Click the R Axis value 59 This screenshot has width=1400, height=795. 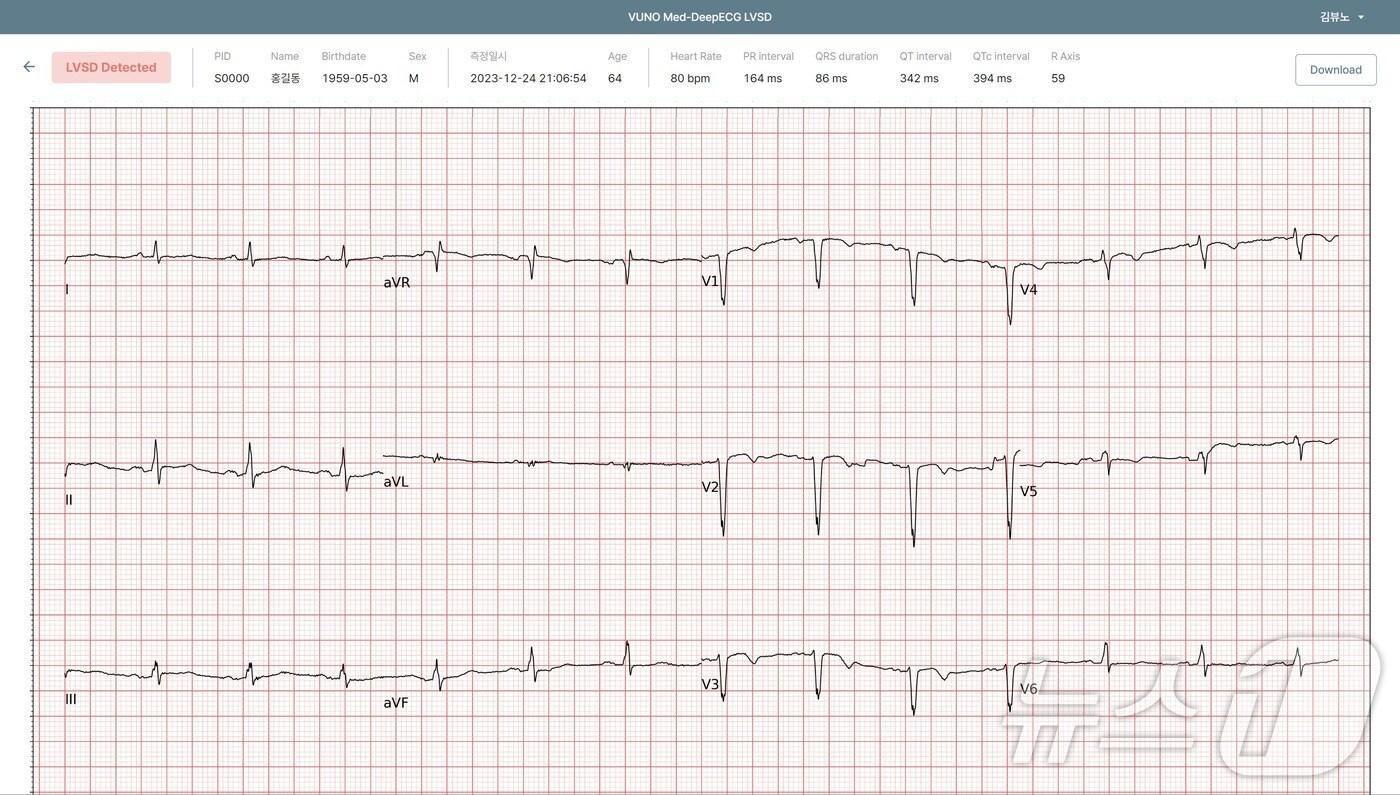coord(1058,78)
